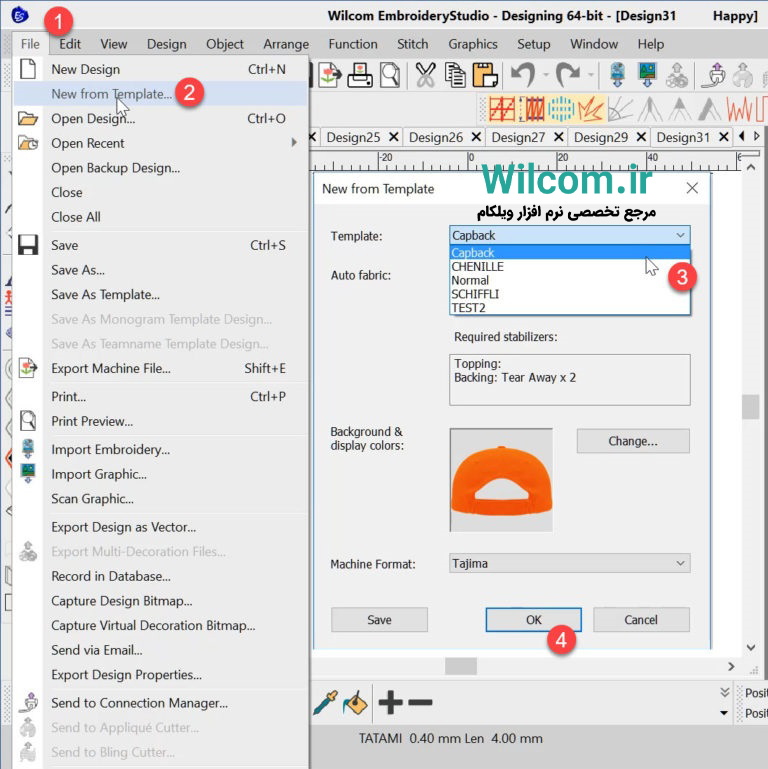Pick TEST2 from template list
The width and height of the screenshot is (768, 769).
(x=570, y=308)
